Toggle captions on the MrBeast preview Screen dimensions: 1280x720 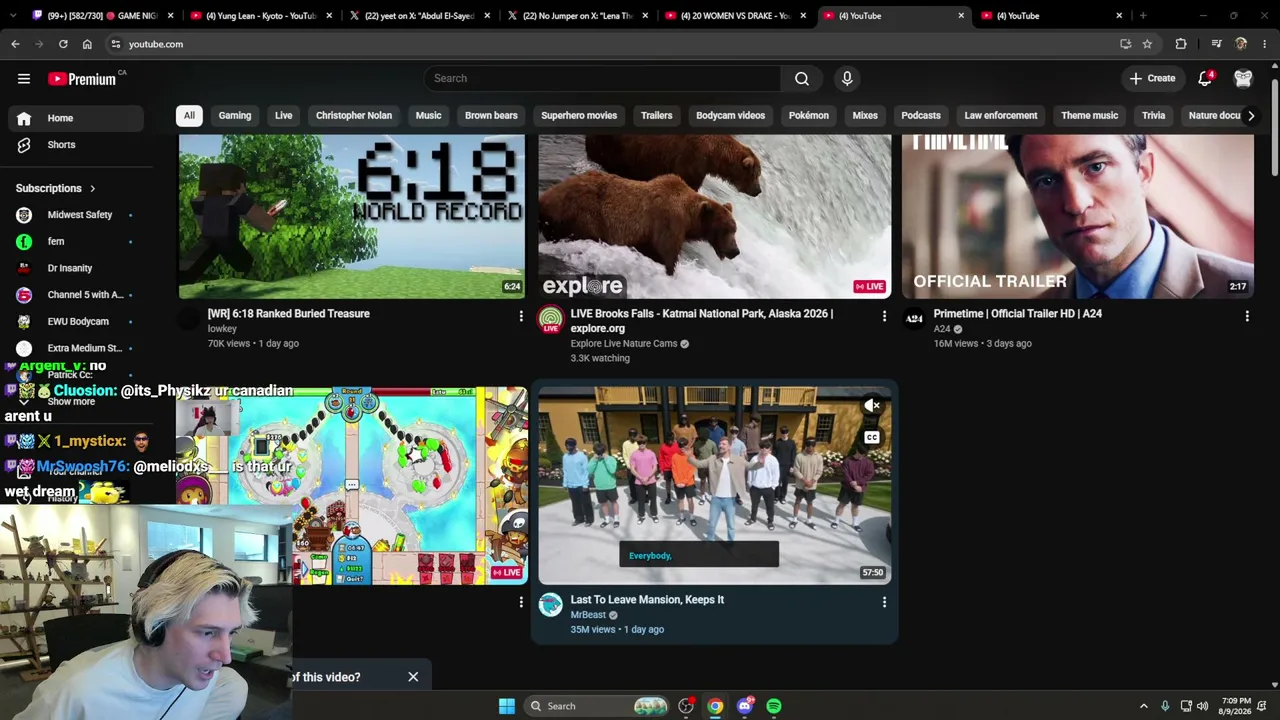(x=872, y=437)
